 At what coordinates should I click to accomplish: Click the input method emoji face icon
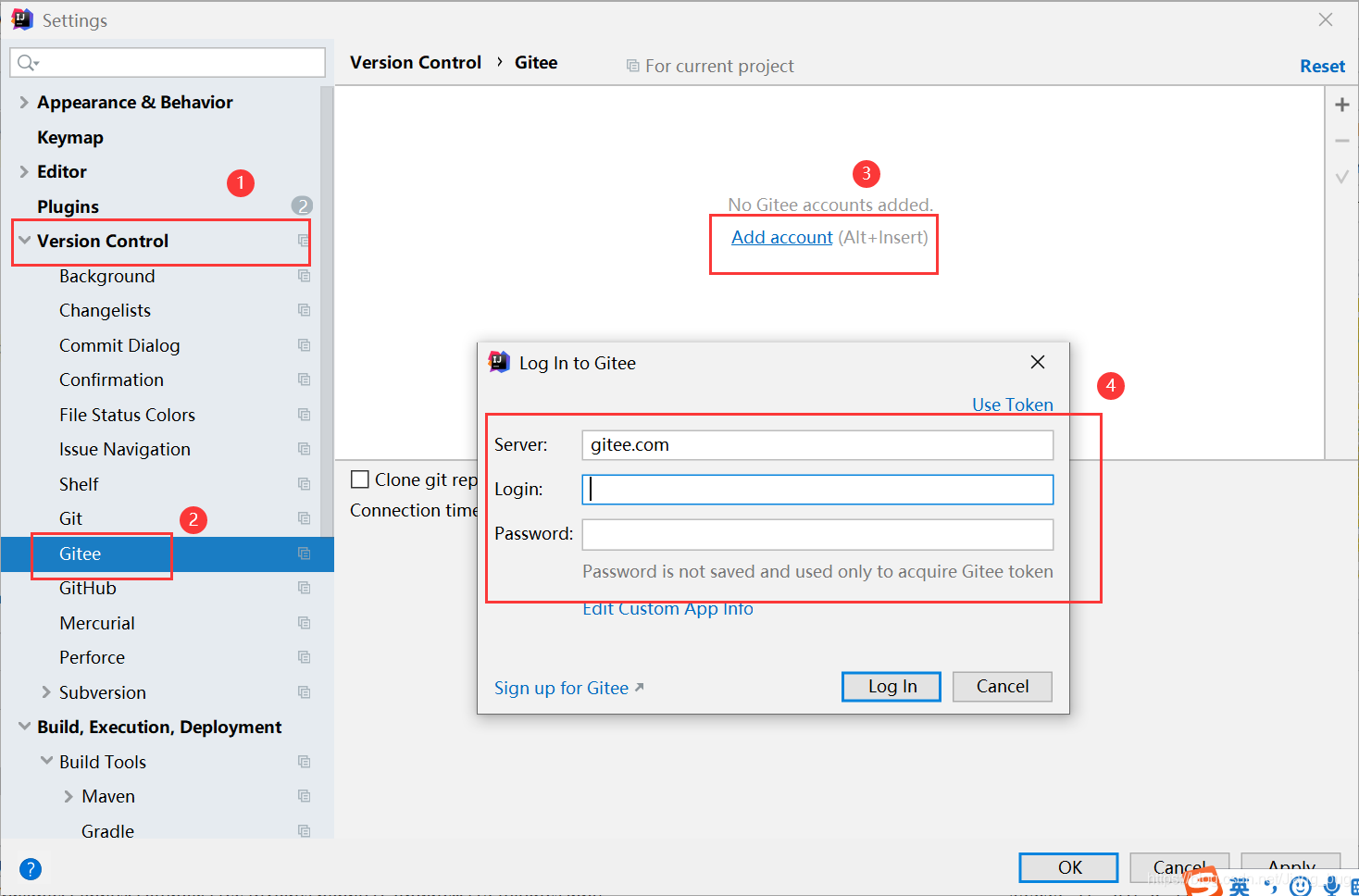tap(1301, 886)
